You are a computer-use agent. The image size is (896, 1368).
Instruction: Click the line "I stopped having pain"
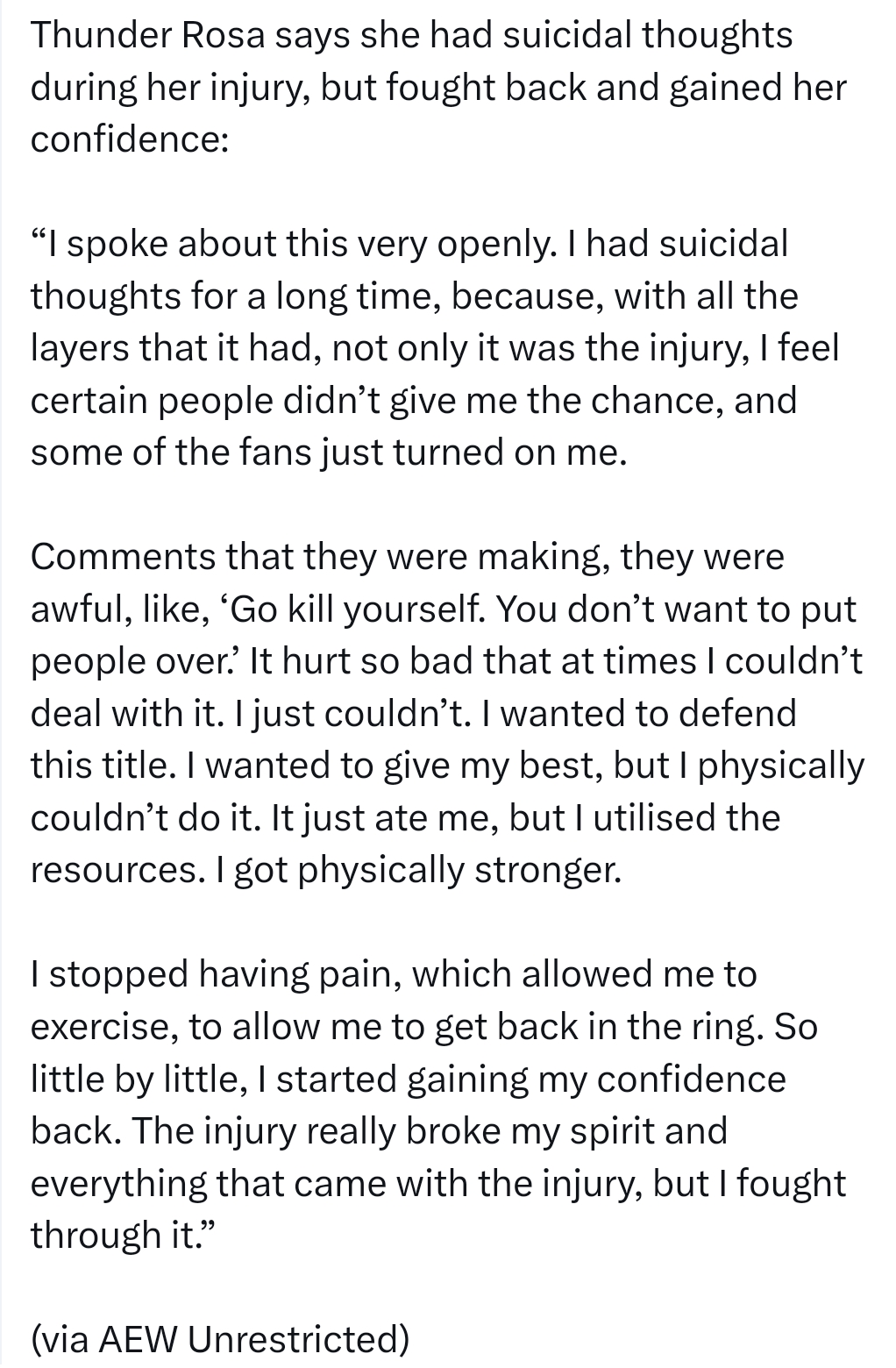[393, 974]
